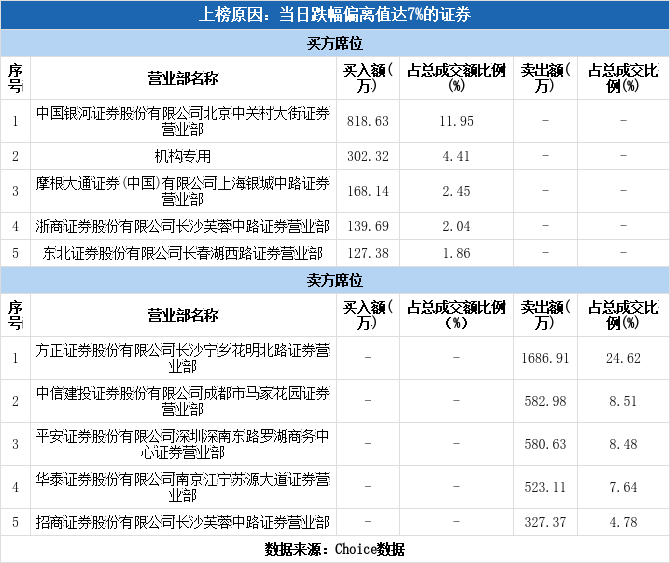Click the percentage value 8.48
Image resolution: width=670 pixels, height=563 pixels.
[623, 444]
